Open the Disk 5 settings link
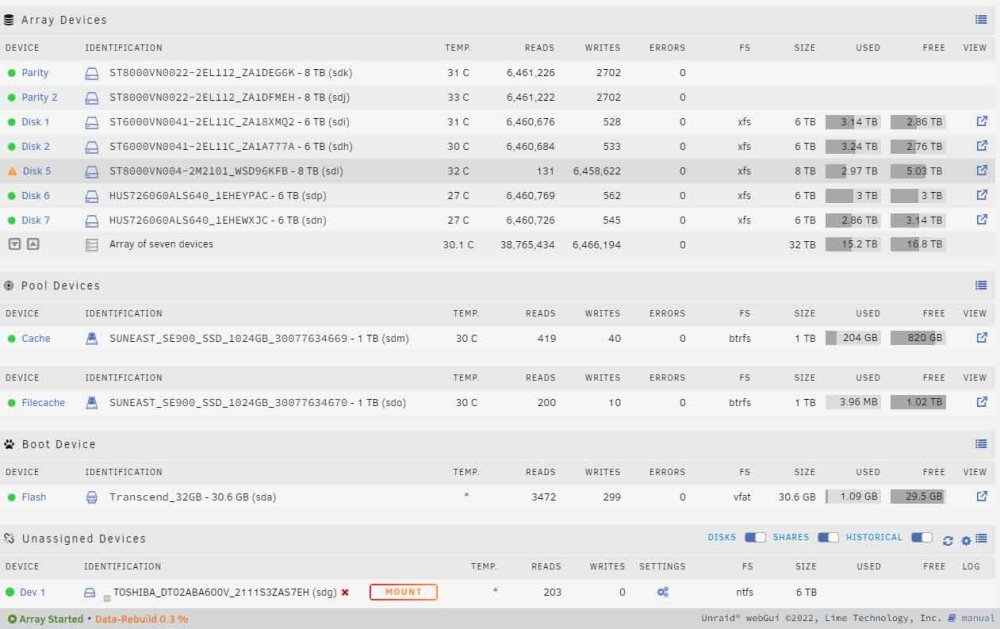The height and width of the screenshot is (629, 1000). (x=37, y=171)
